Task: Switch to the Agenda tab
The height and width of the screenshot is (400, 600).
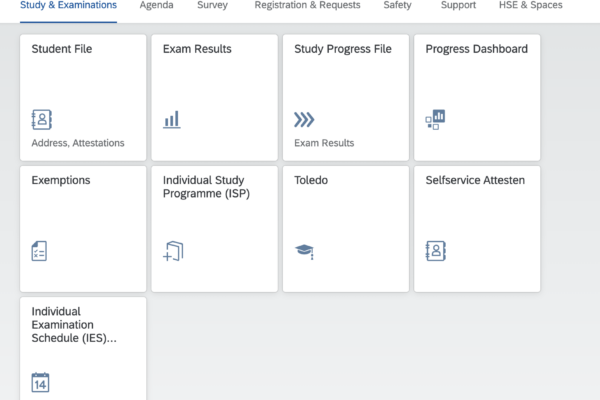Action: (x=157, y=5)
